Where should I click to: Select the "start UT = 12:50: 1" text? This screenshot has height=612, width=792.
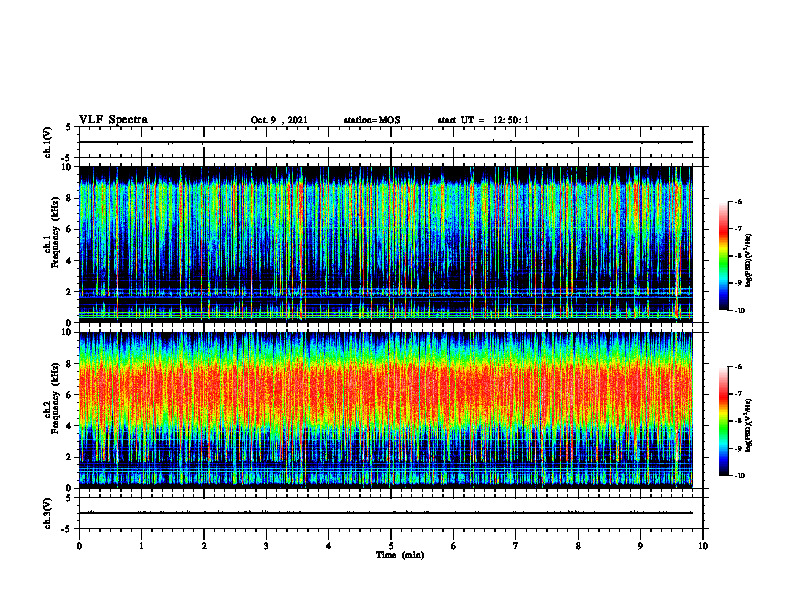[x=483, y=120]
